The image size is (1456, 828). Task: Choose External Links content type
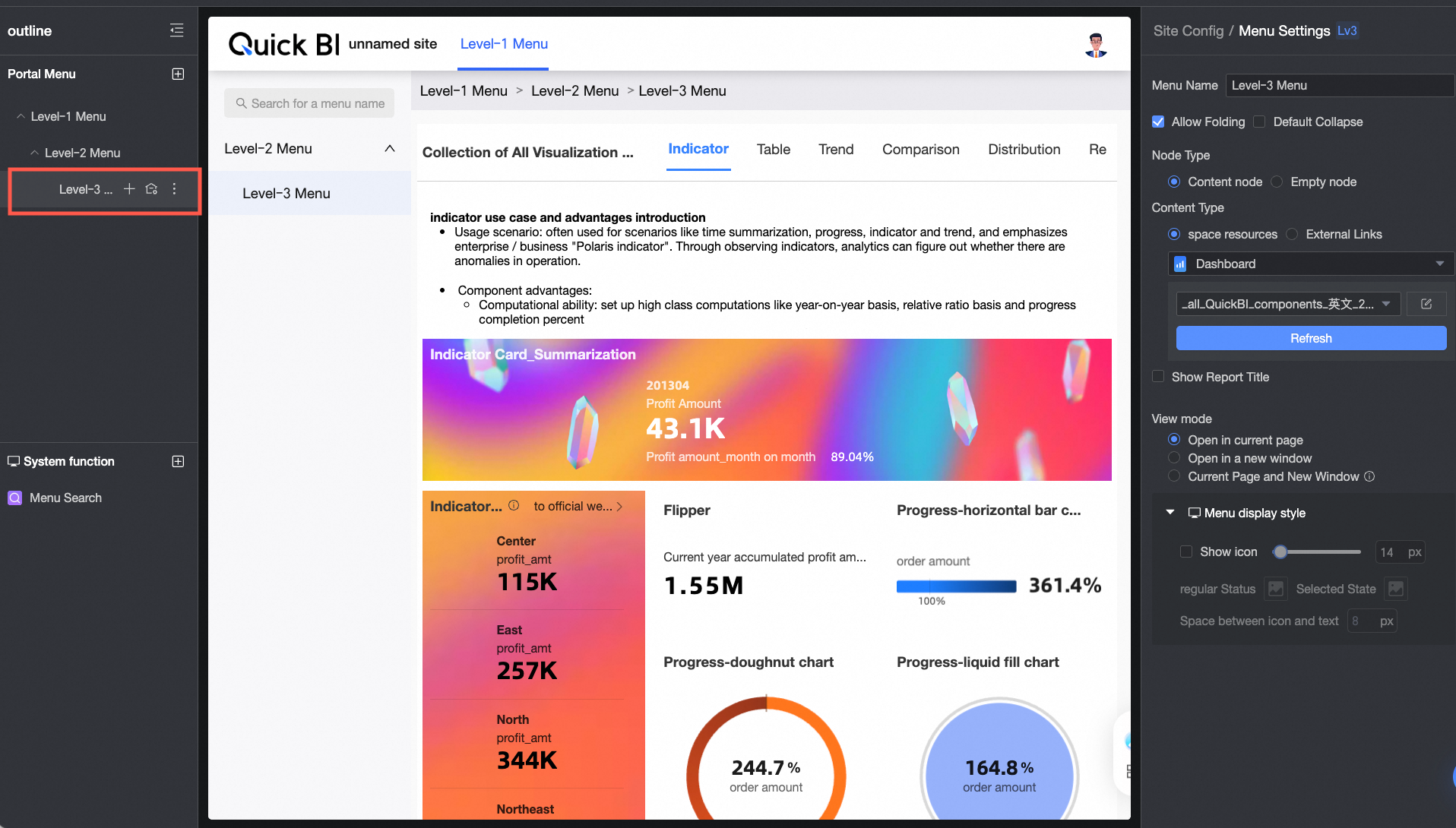point(1292,234)
